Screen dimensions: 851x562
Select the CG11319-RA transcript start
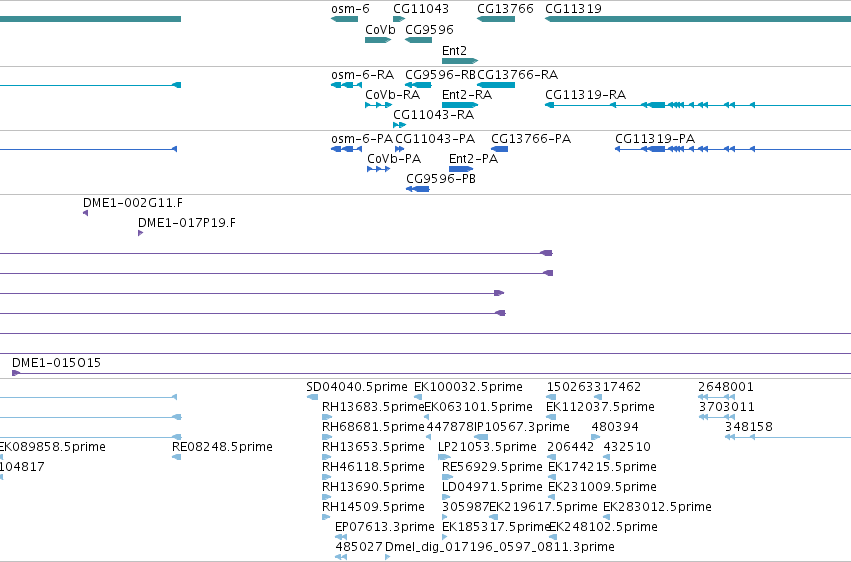(549, 105)
